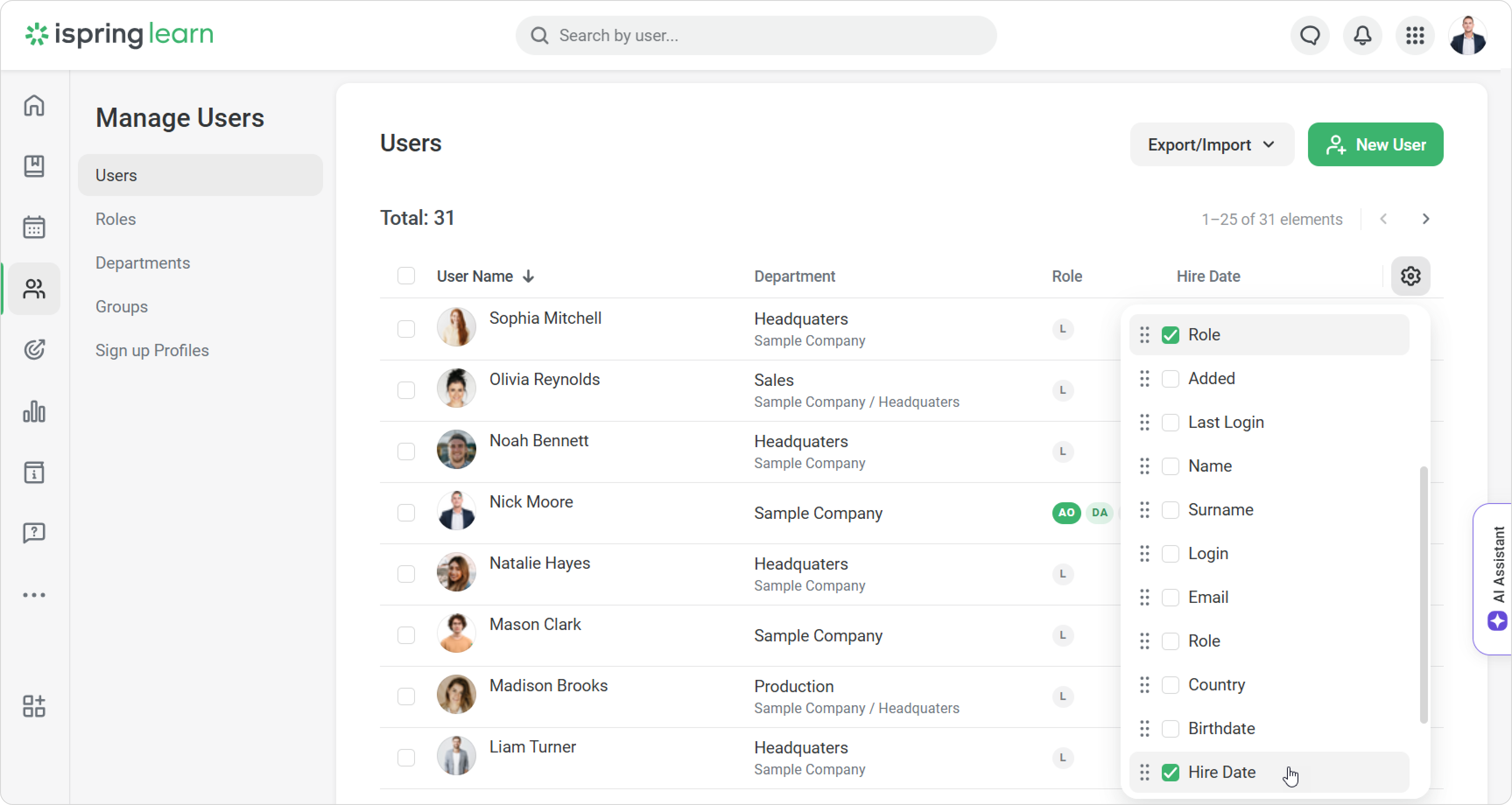This screenshot has height=805, width=1512.
Task: Click the column settings gear icon
Action: point(1410,276)
